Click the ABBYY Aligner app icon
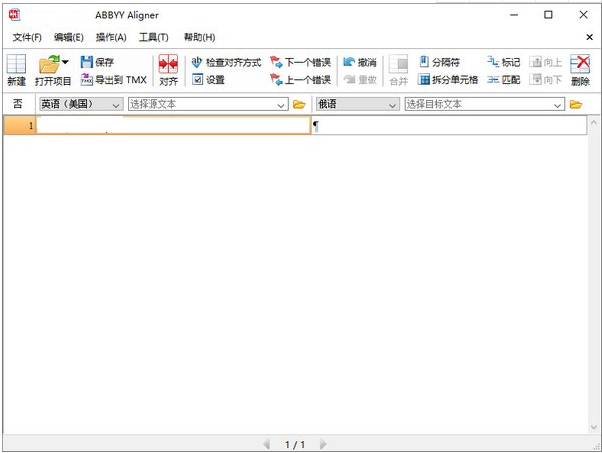The width and height of the screenshot is (602, 453). click(14, 15)
